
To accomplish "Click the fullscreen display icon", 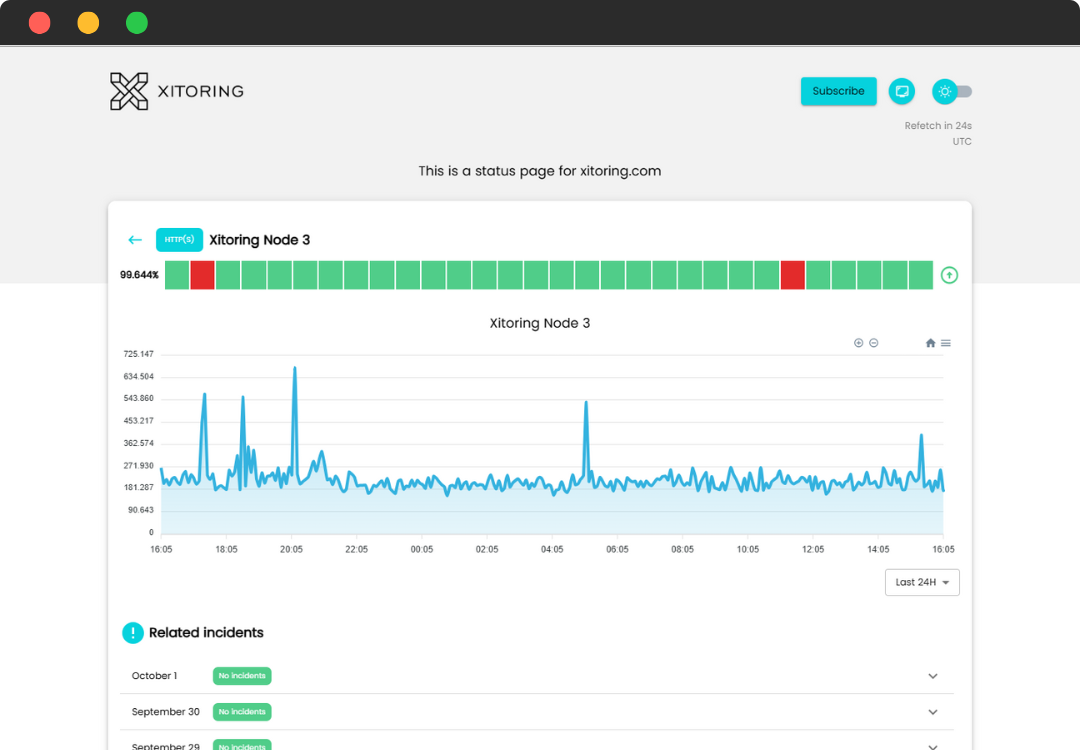I will (902, 91).
